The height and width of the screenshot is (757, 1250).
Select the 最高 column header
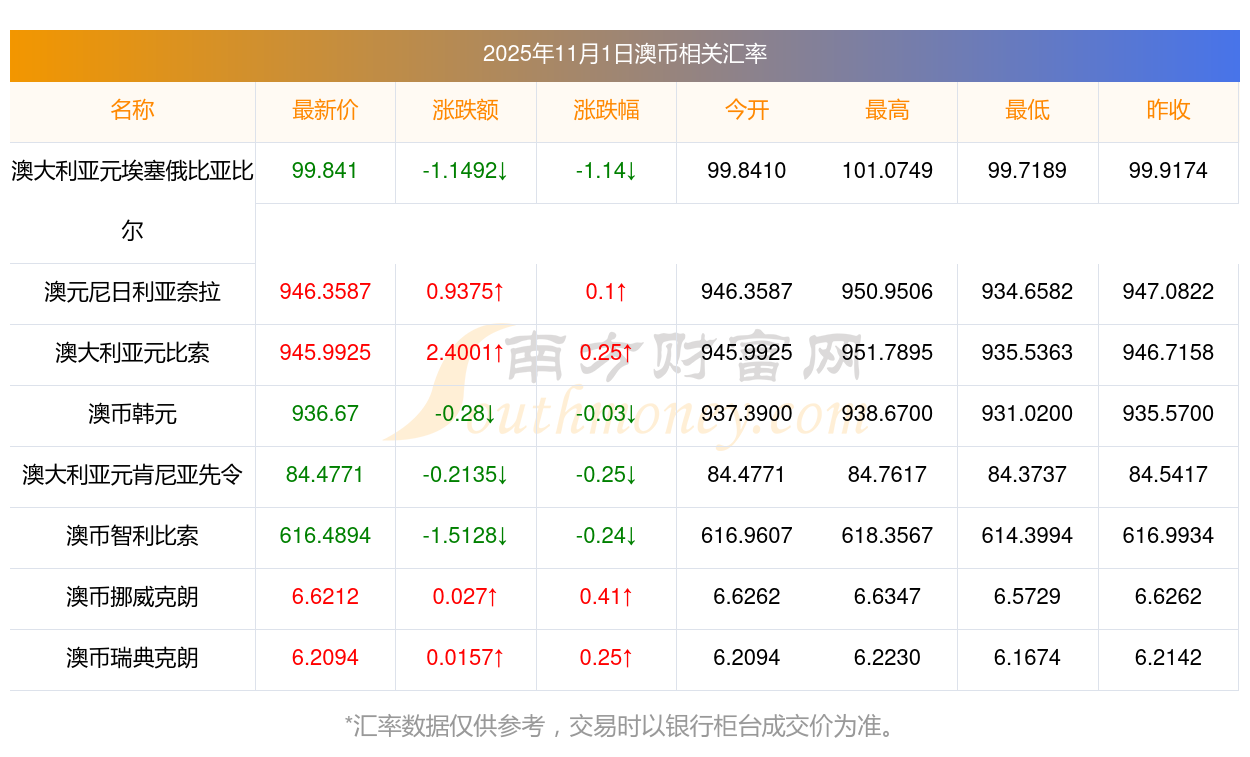tap(887, 110)
